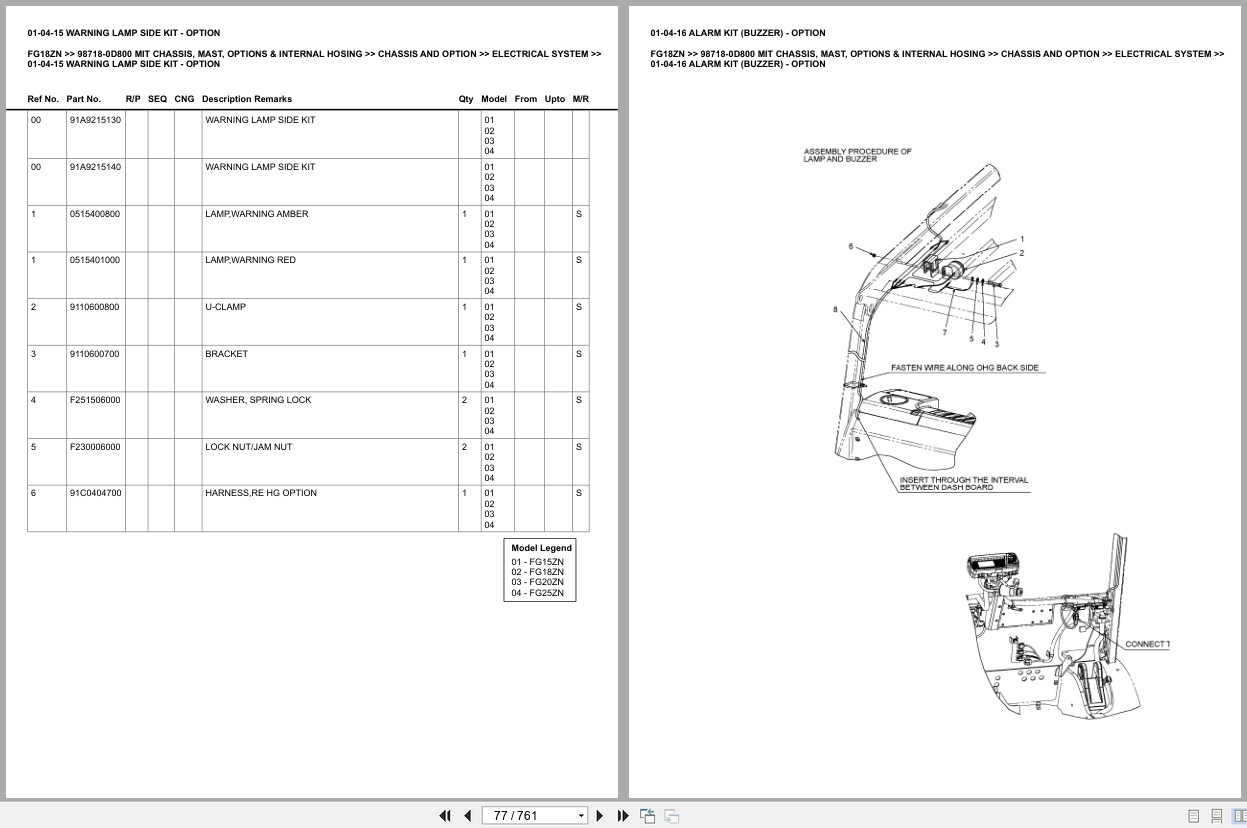Select part number 0515400800

95,214
